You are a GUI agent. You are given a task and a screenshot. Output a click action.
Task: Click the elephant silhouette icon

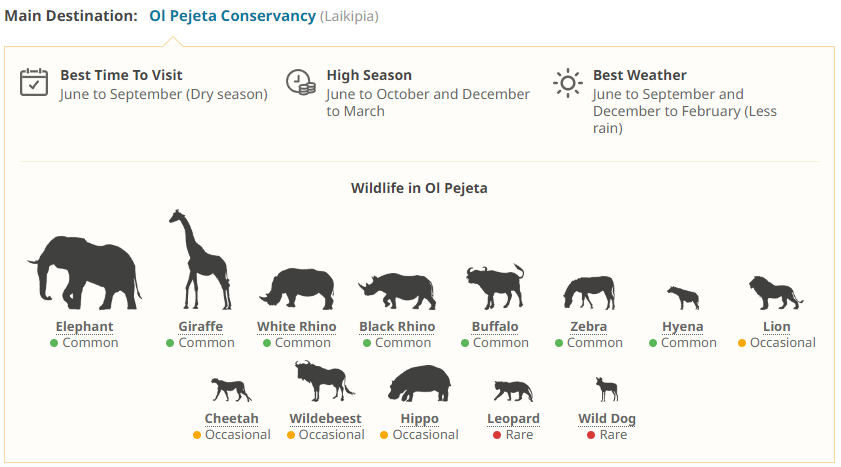pos(84,272)
